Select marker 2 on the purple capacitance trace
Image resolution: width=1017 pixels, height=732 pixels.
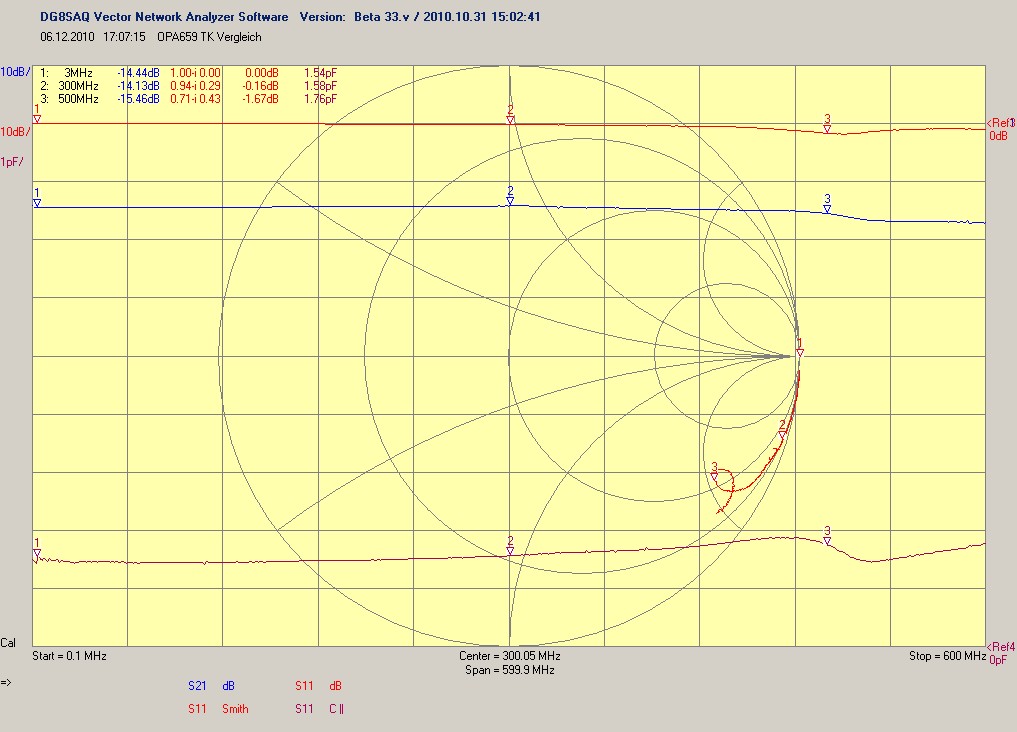click(510, 551)
